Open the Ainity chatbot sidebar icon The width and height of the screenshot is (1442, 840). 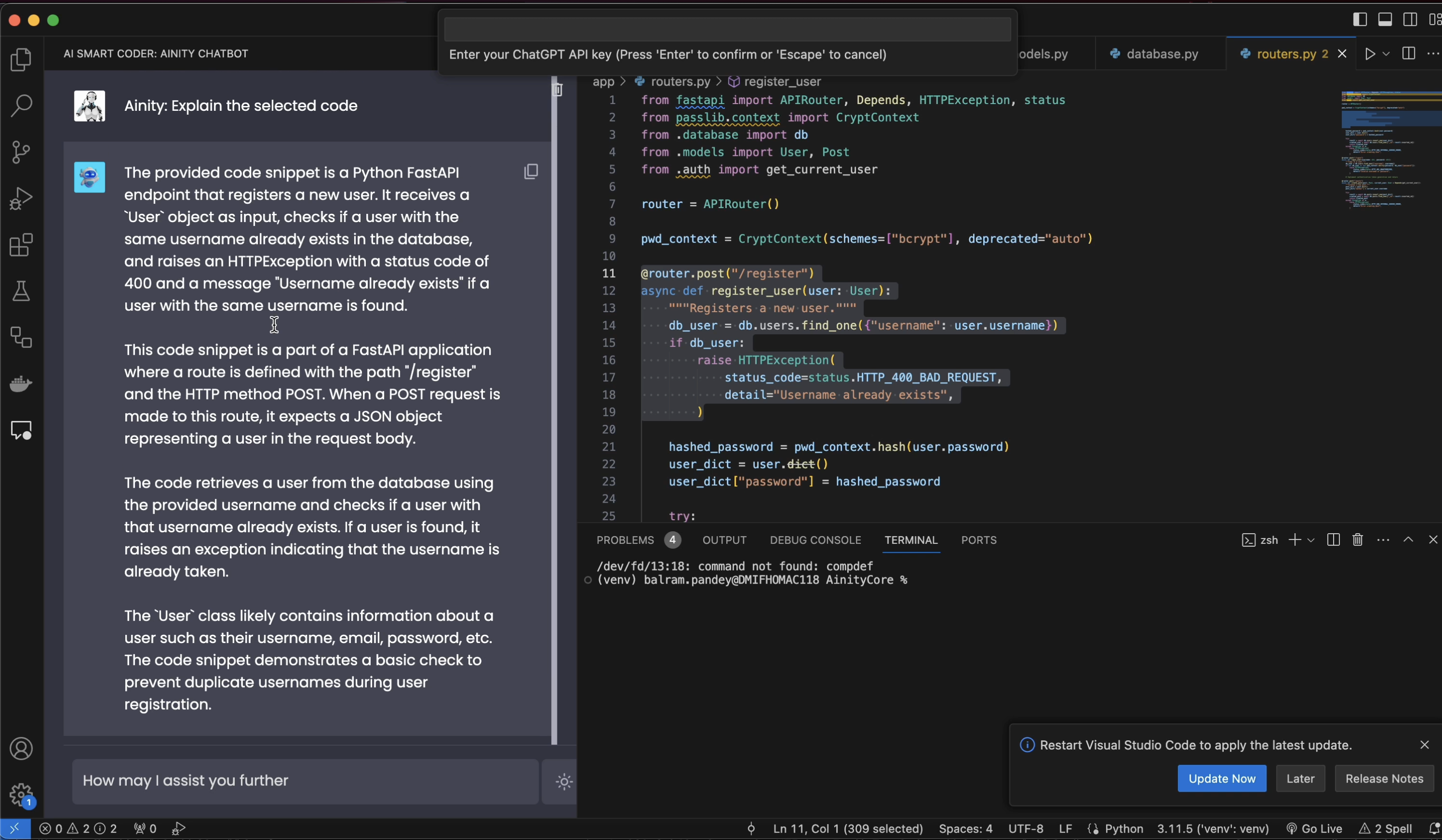pos(21,430)
